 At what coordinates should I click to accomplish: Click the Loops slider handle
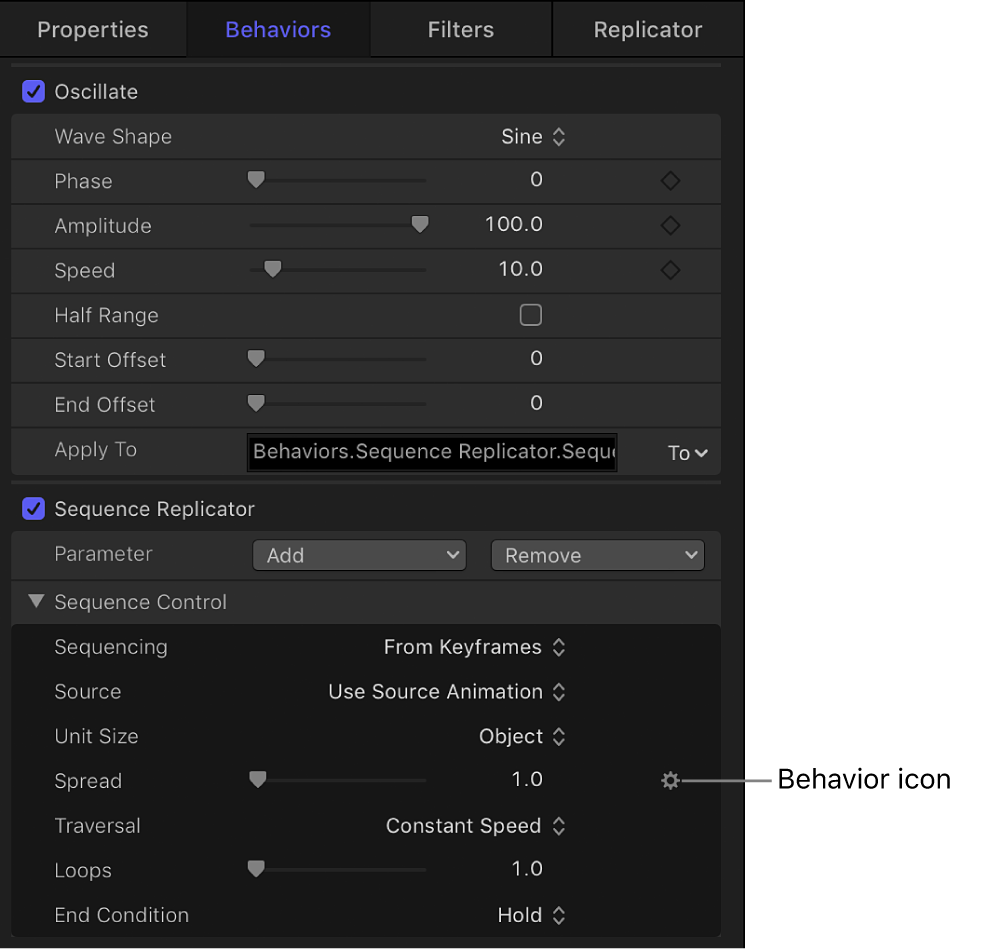(x=255, y=868)
